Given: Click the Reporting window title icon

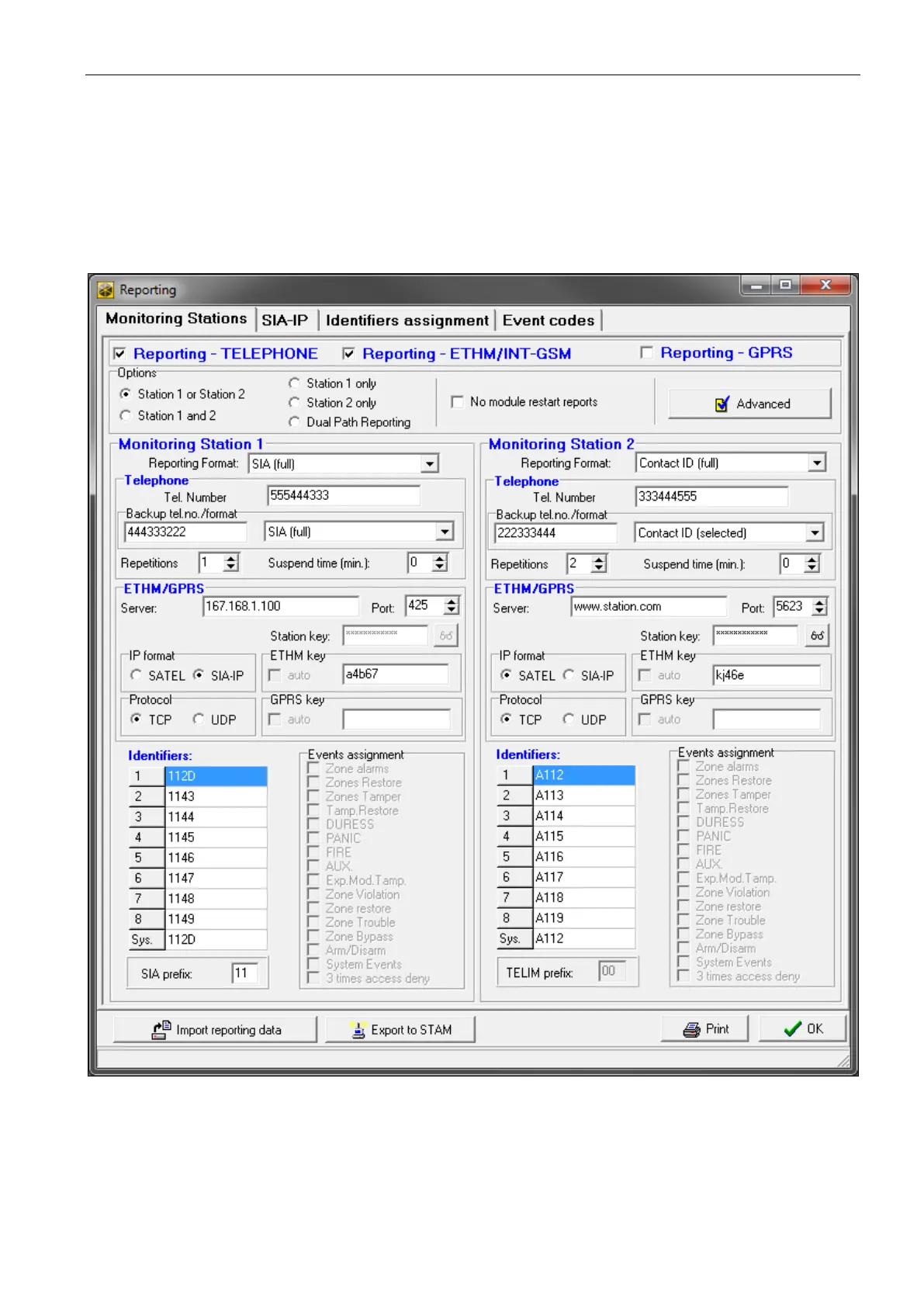Looking at the screenshot, I should [x=106, y=290].
